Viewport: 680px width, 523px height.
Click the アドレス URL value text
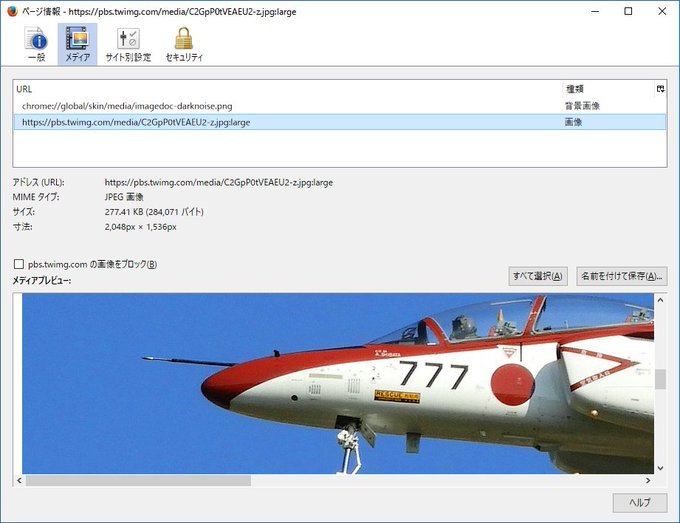(219, 183)
